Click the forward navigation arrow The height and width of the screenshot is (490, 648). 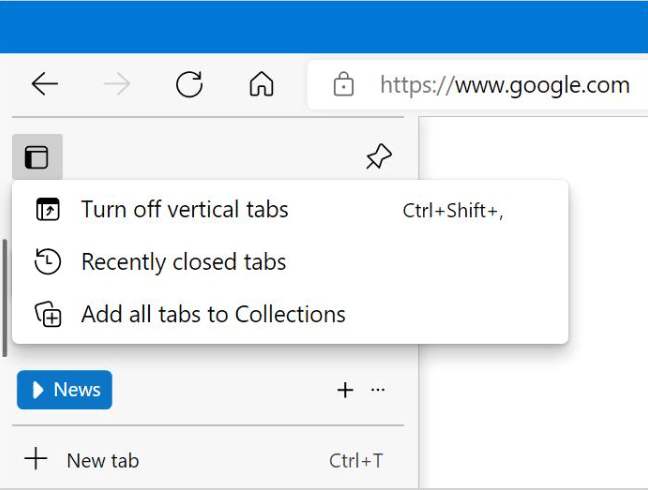tap(117, 84)
